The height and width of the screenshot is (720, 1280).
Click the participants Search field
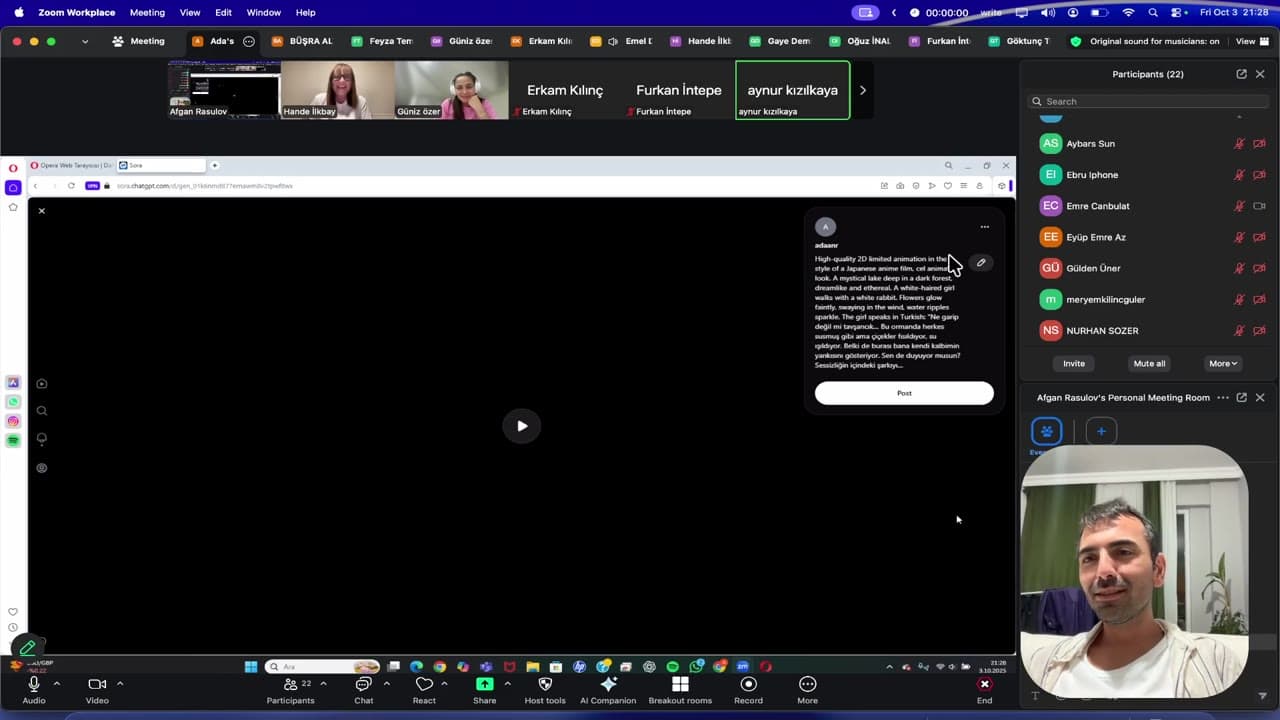coord(1148,101)
